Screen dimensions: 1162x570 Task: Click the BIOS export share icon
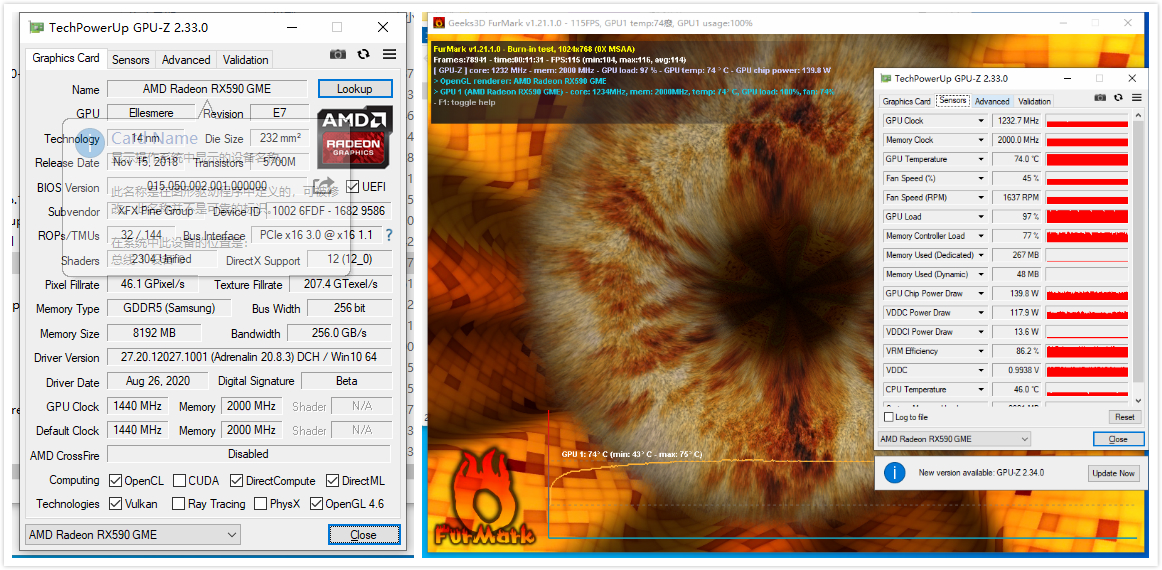point(323,186)
